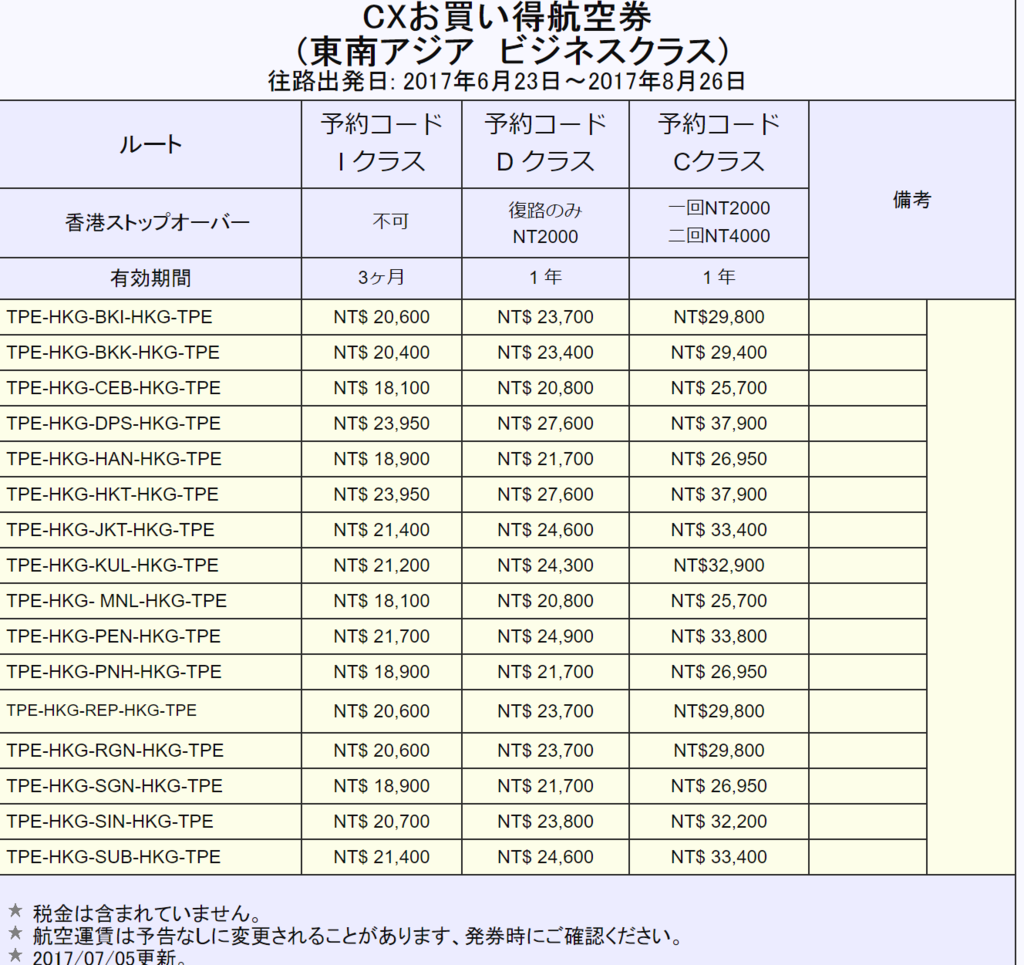Click the note about fares changing without notice
This screenshot has width=1024, height=965.
point(357,936)
